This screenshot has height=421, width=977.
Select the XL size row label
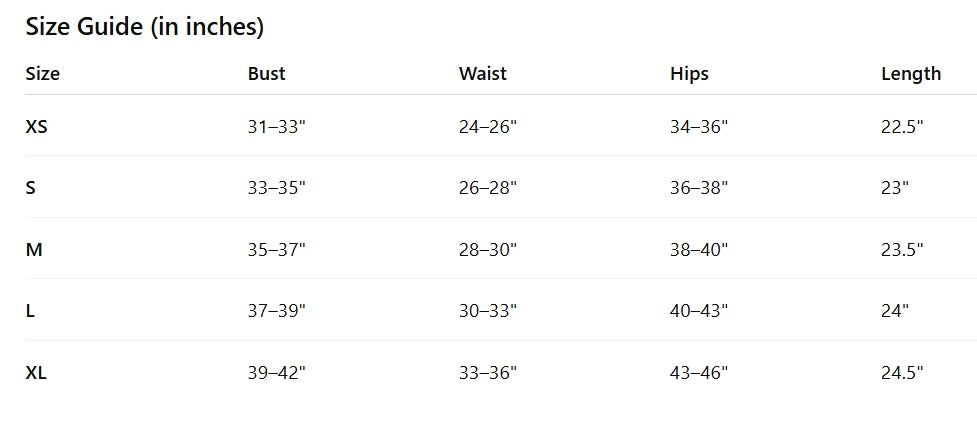36,373
